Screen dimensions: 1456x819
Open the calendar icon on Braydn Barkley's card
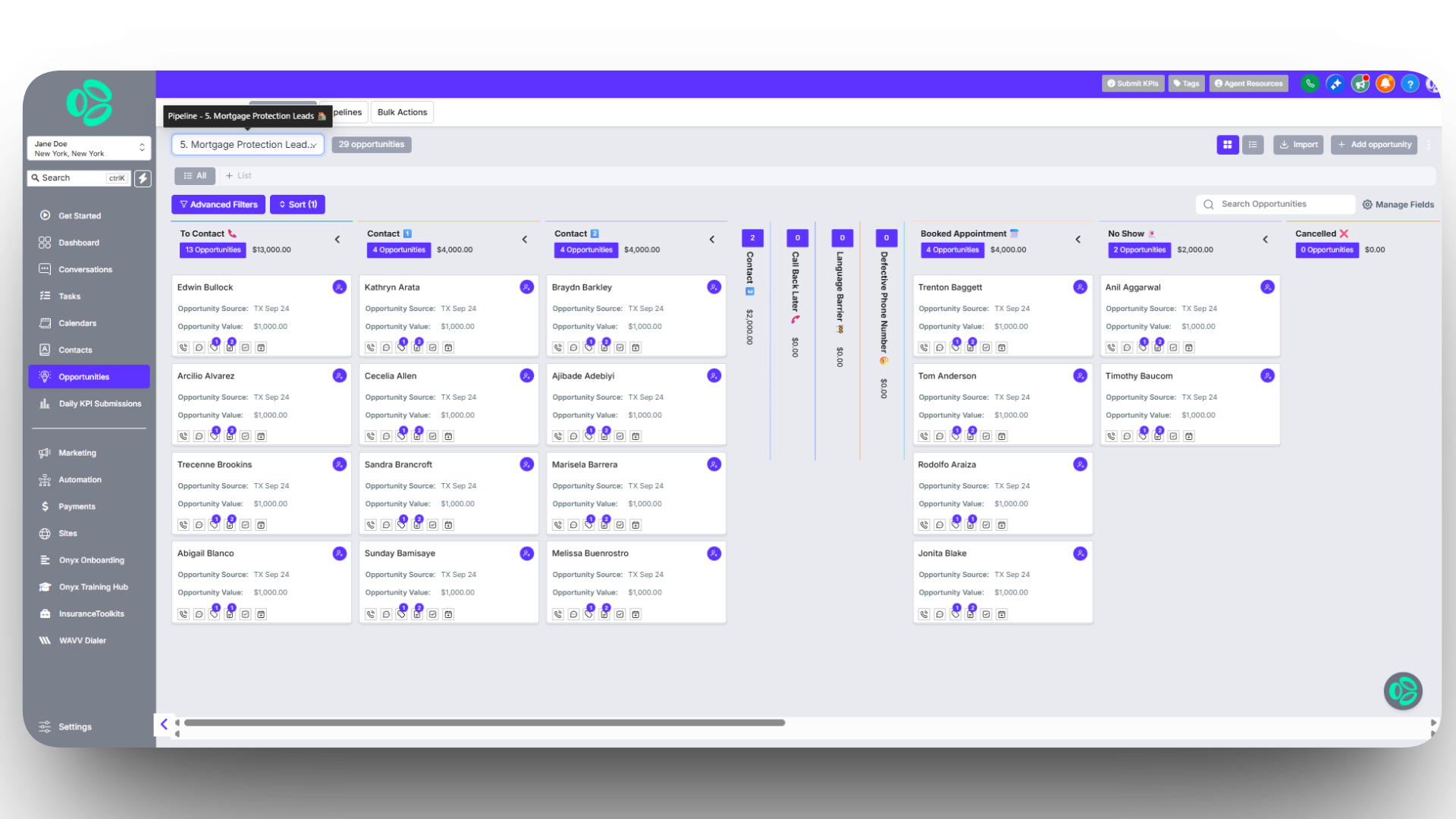(x=635, y=347)
